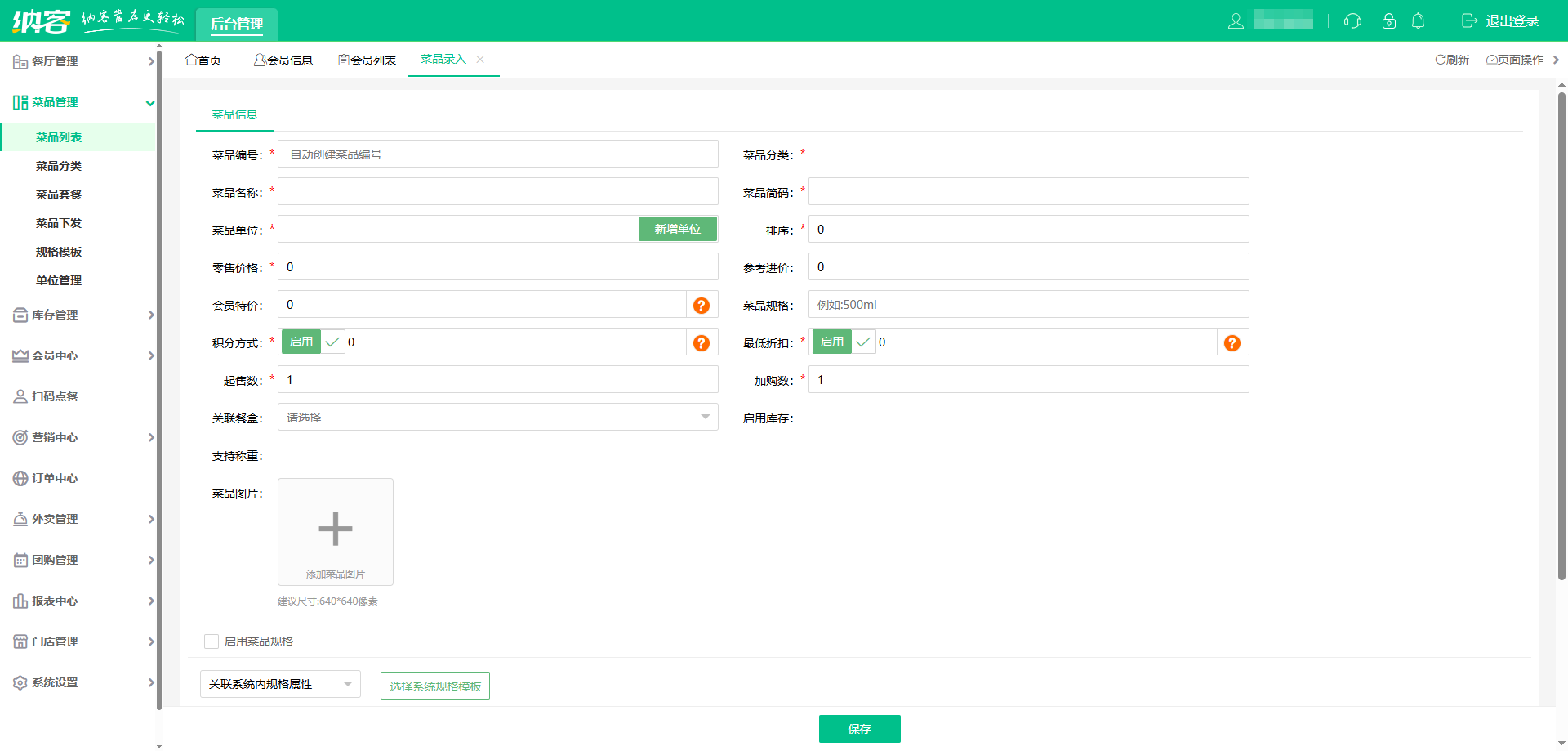Toggle the 启用 switch for 最低折扣
The image size is (1568, 751).
(844, 342)
